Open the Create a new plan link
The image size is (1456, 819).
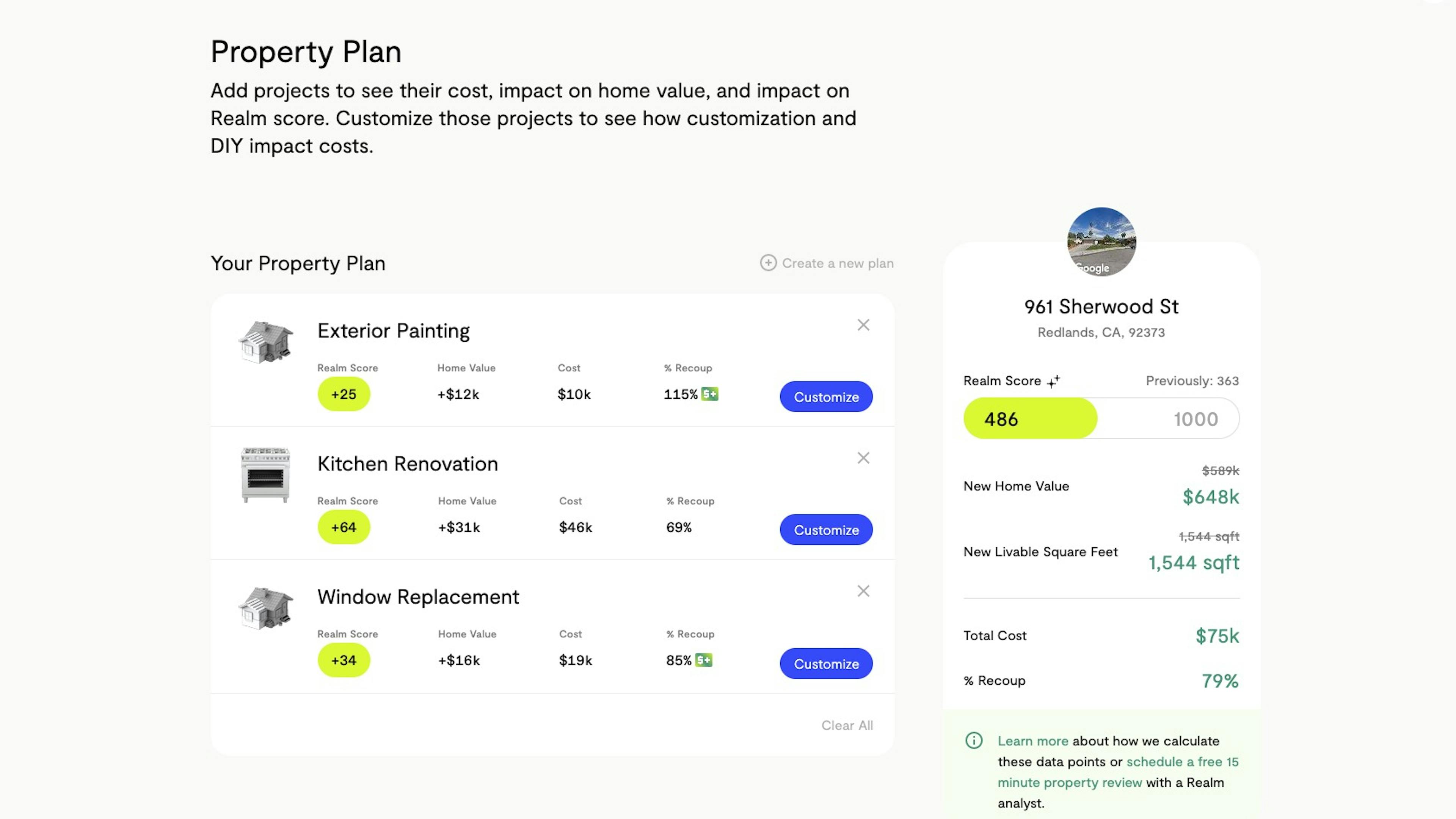[x=838, y=263]
